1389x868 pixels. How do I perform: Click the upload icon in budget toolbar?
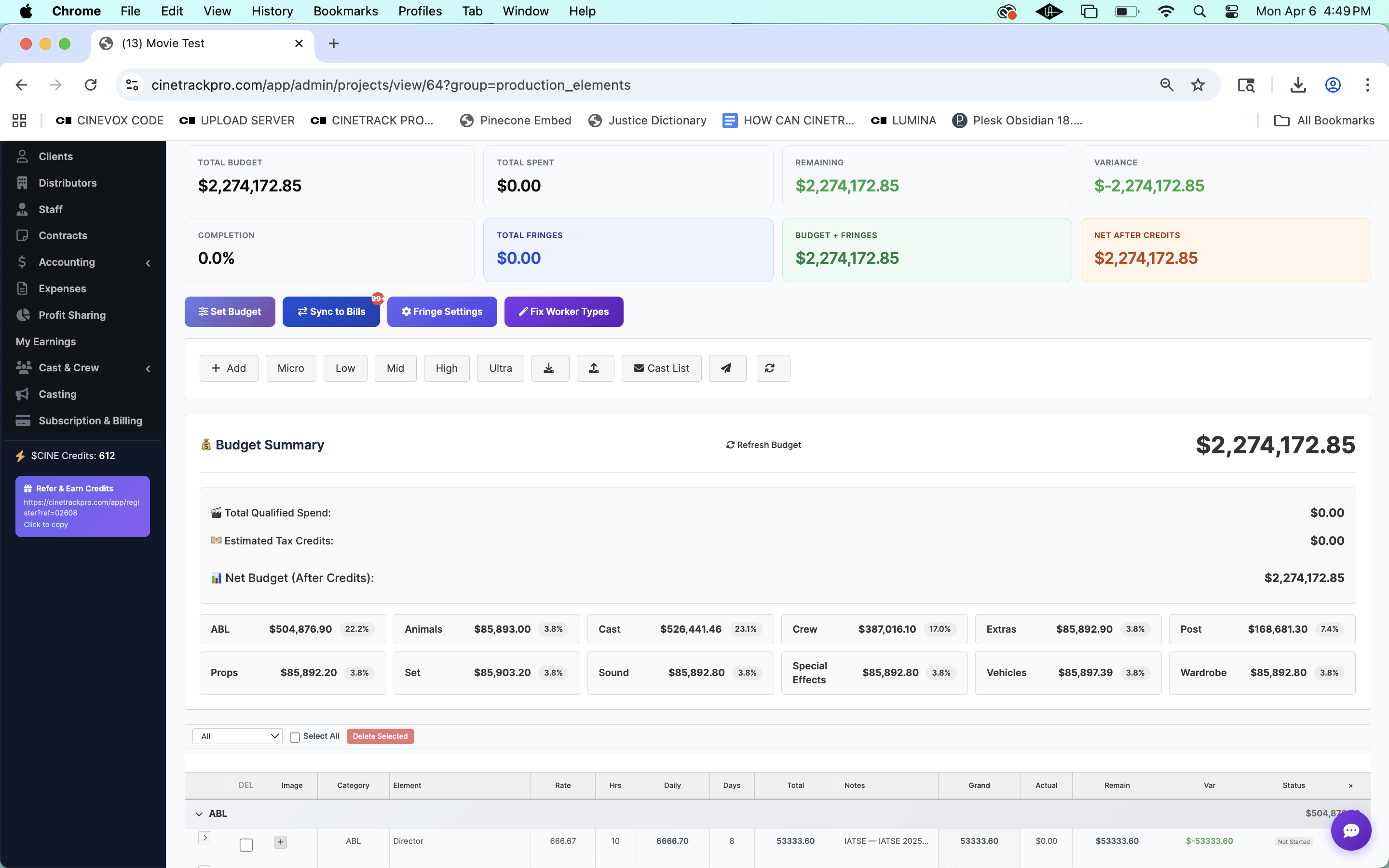[595, 368]
